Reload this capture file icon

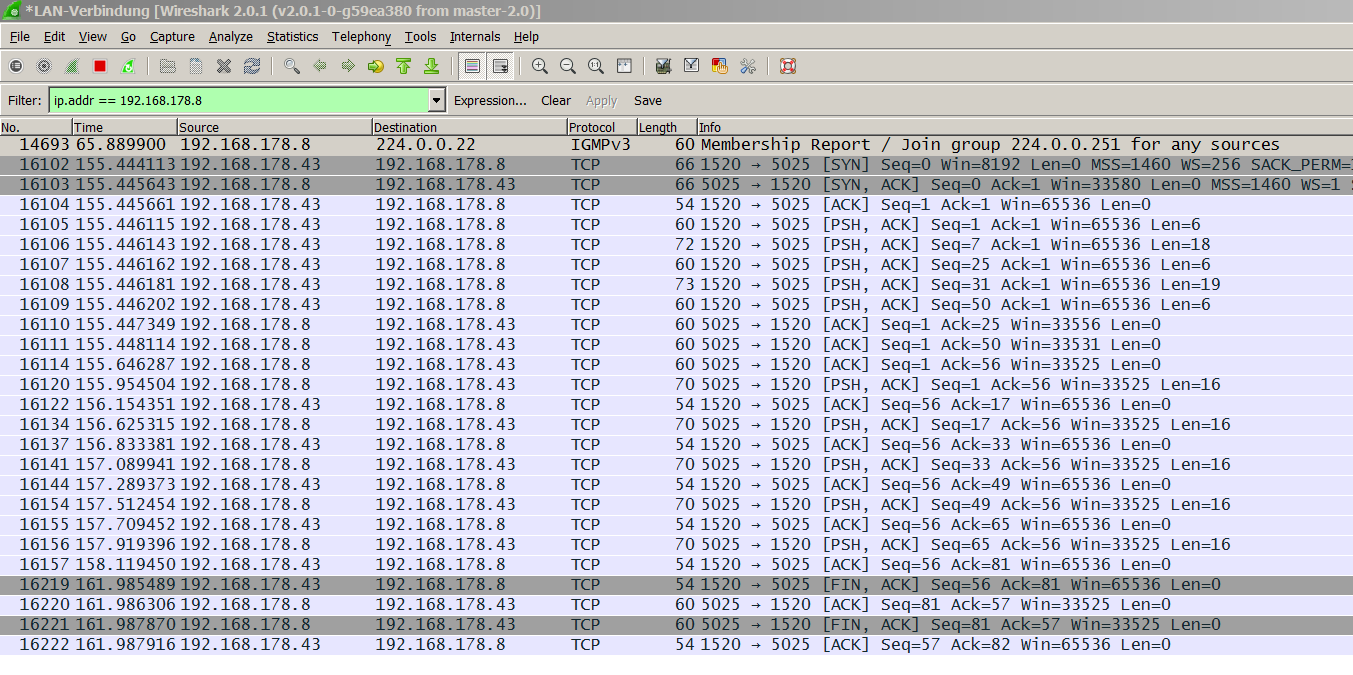coord(251,66)
